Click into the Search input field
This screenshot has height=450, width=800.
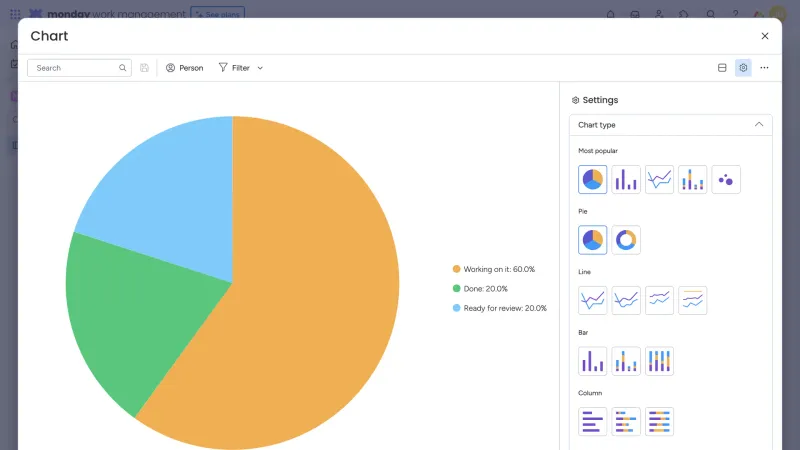point(79,68)
